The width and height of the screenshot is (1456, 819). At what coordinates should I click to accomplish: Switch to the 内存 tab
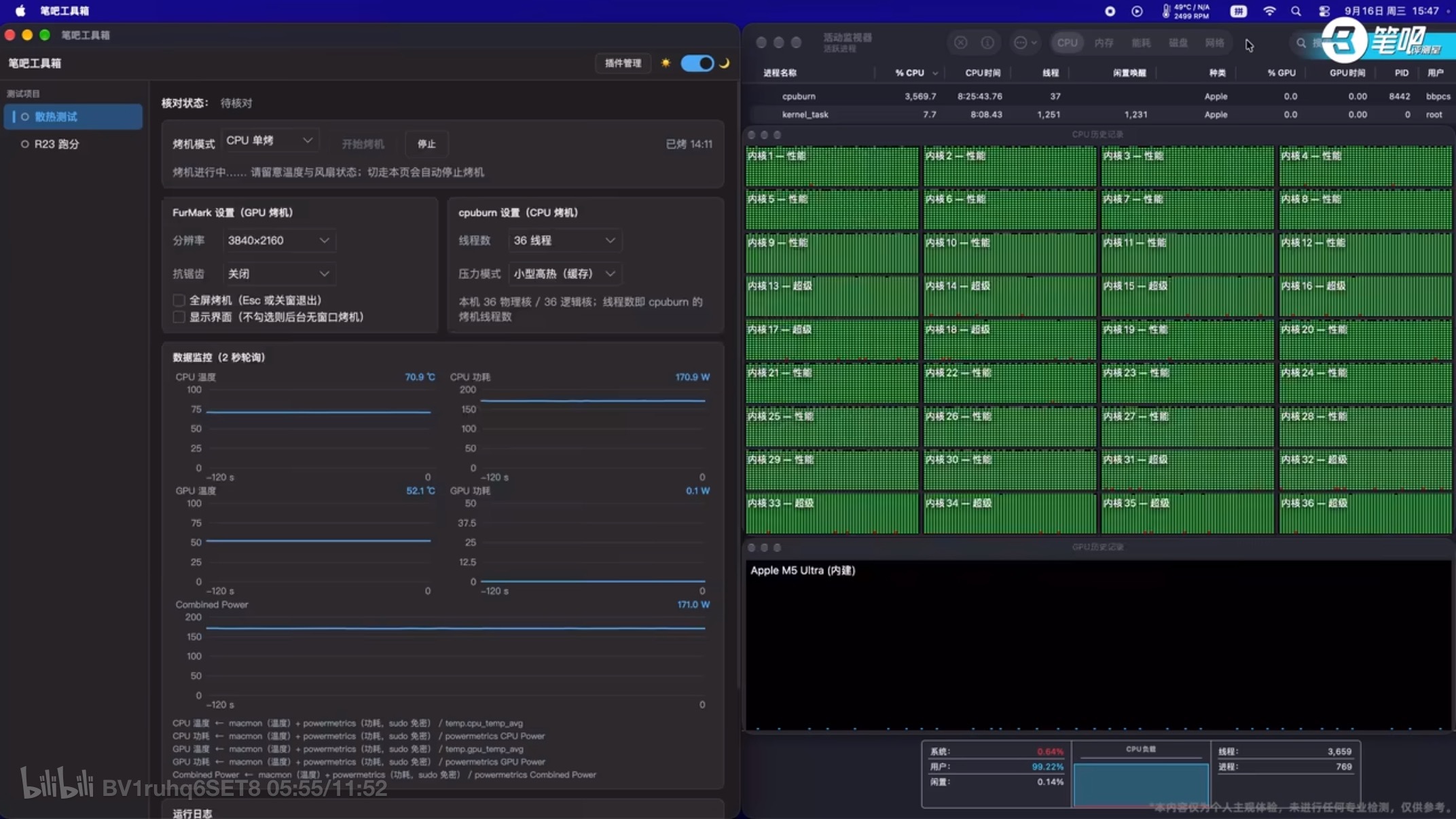1104,43
